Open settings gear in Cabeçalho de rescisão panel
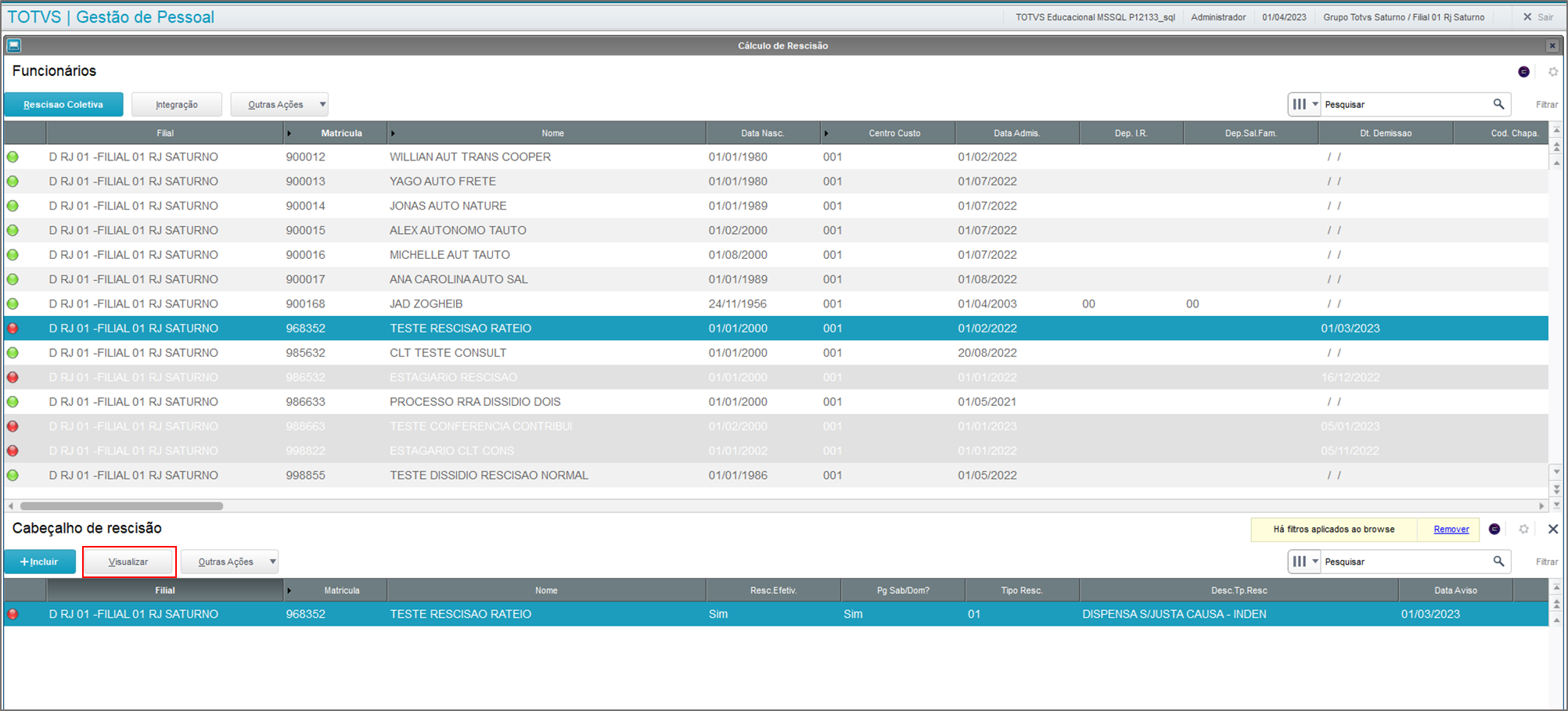The width and height of the screenshot is (1568, 711). click(x=1523, y=530)
